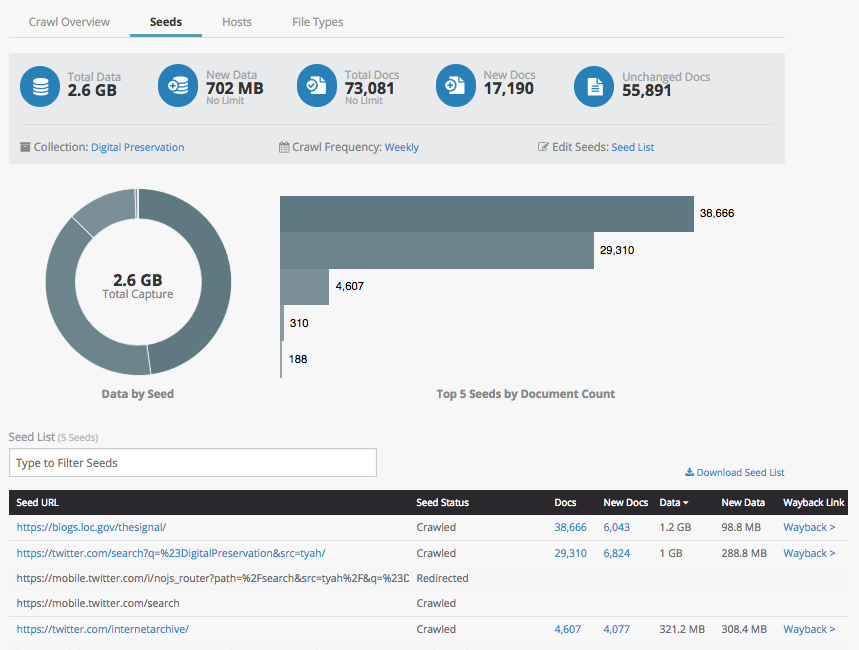
Task: Click the 38,666 top bar in chart
Action: click(x=486, y=213)
